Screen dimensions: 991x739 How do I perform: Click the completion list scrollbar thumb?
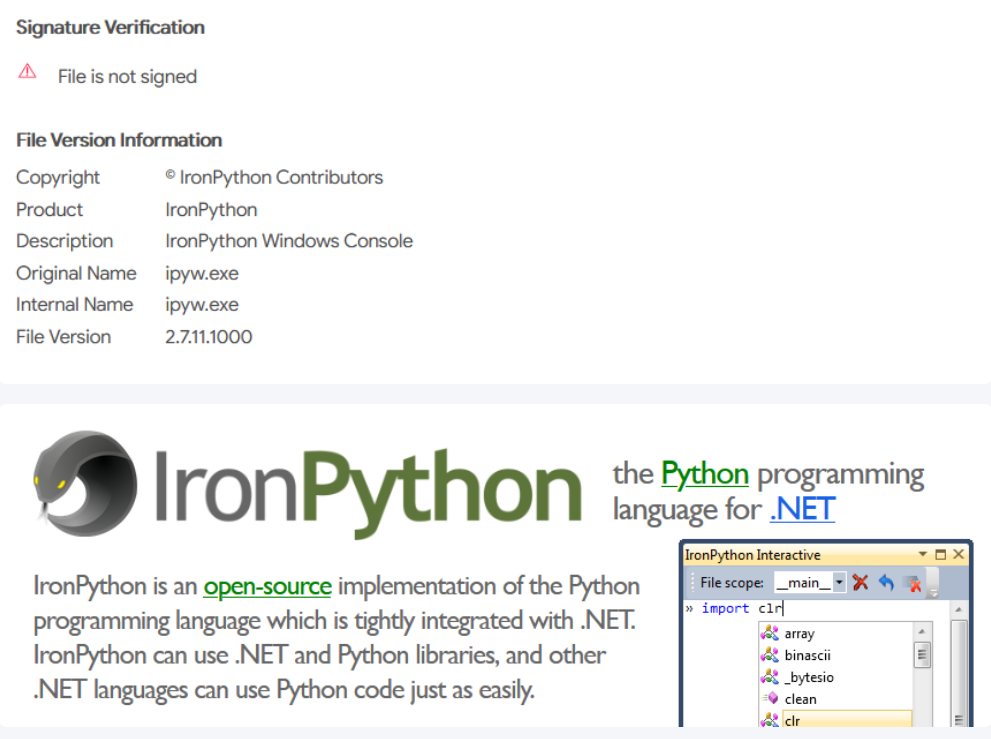[922, 654]
